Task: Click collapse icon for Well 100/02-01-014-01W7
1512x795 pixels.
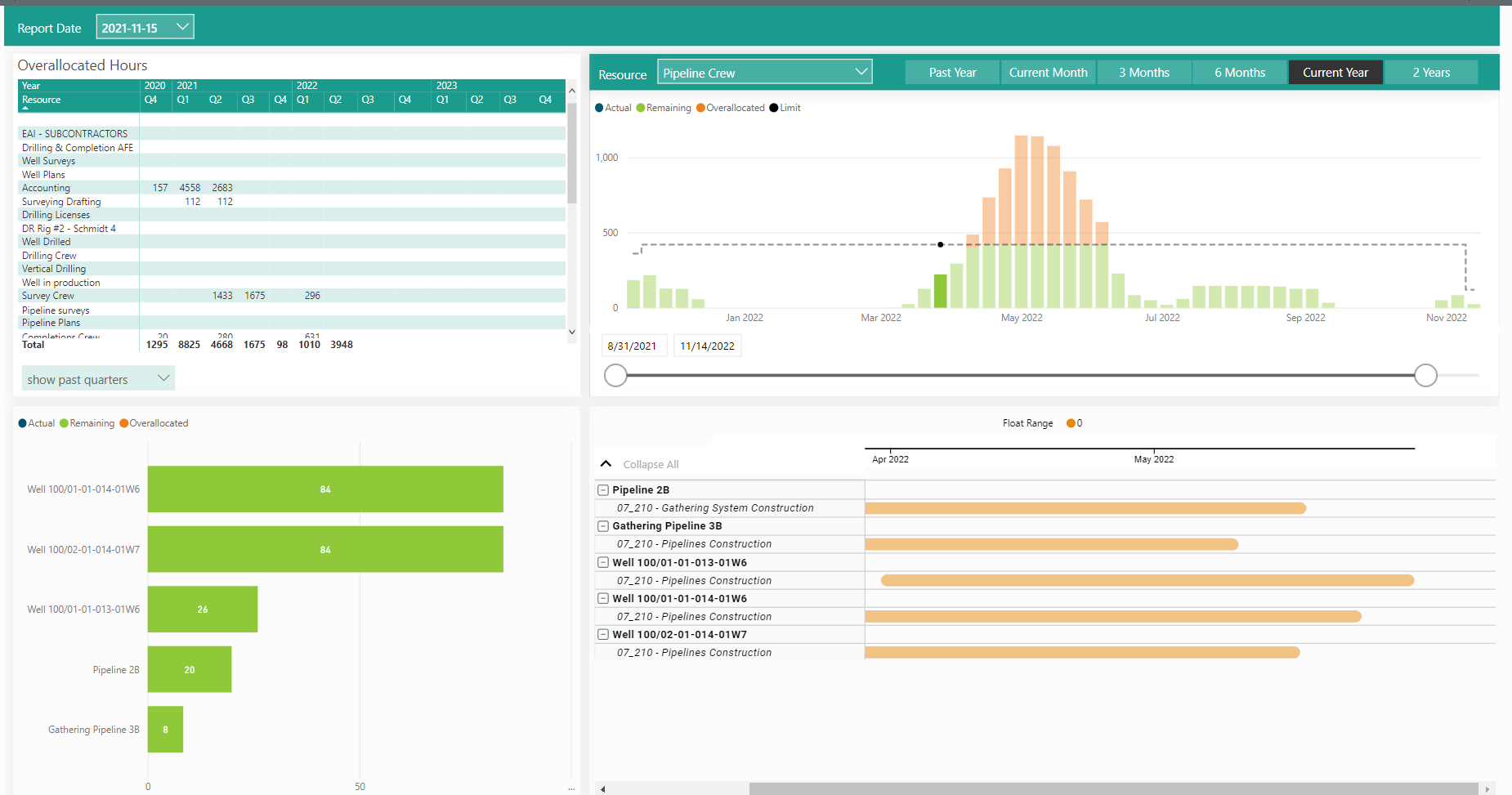Action: 603,634
